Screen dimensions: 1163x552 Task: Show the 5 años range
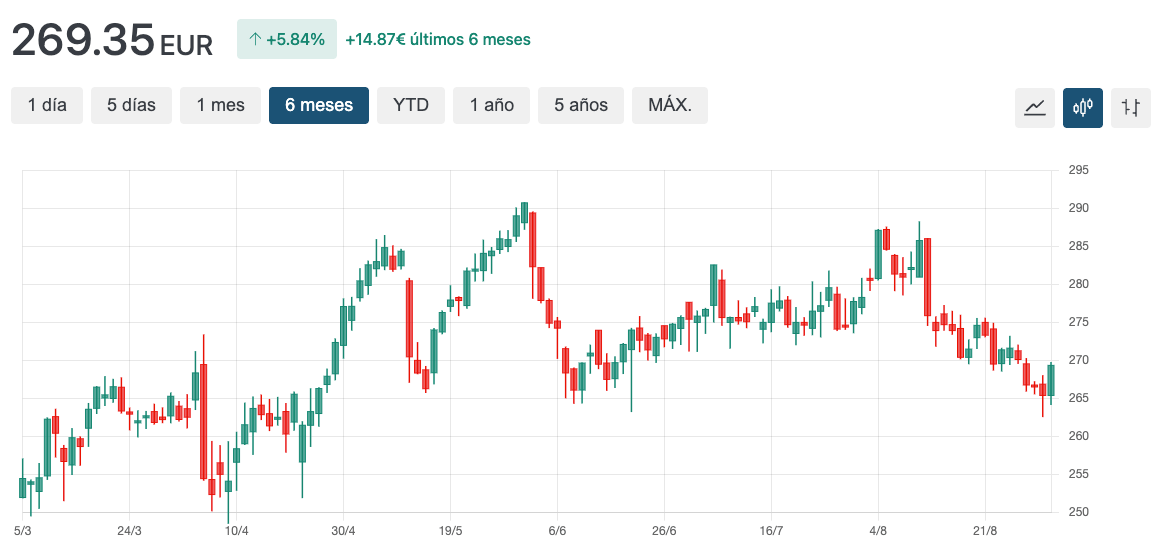pos(581,105)
